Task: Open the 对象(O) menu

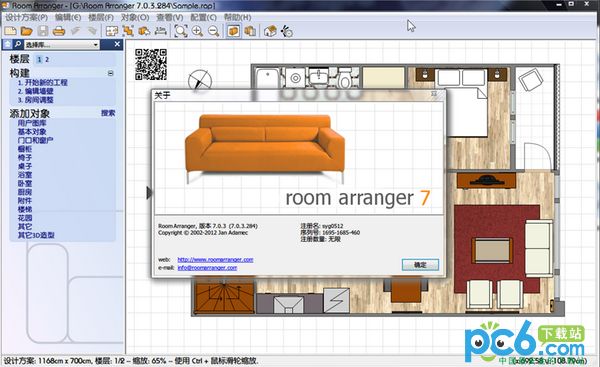Action: click(x=135, y=18)
